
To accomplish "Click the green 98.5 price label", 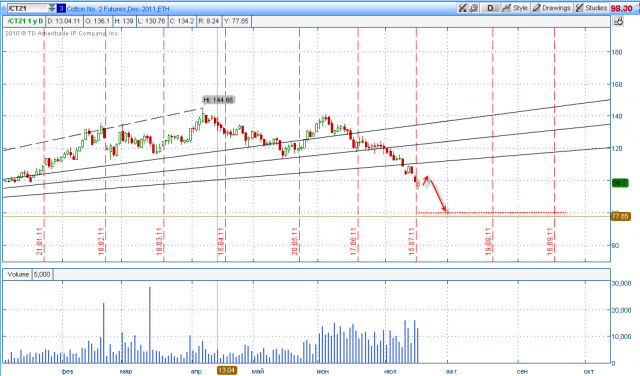I will coord(620,183).
